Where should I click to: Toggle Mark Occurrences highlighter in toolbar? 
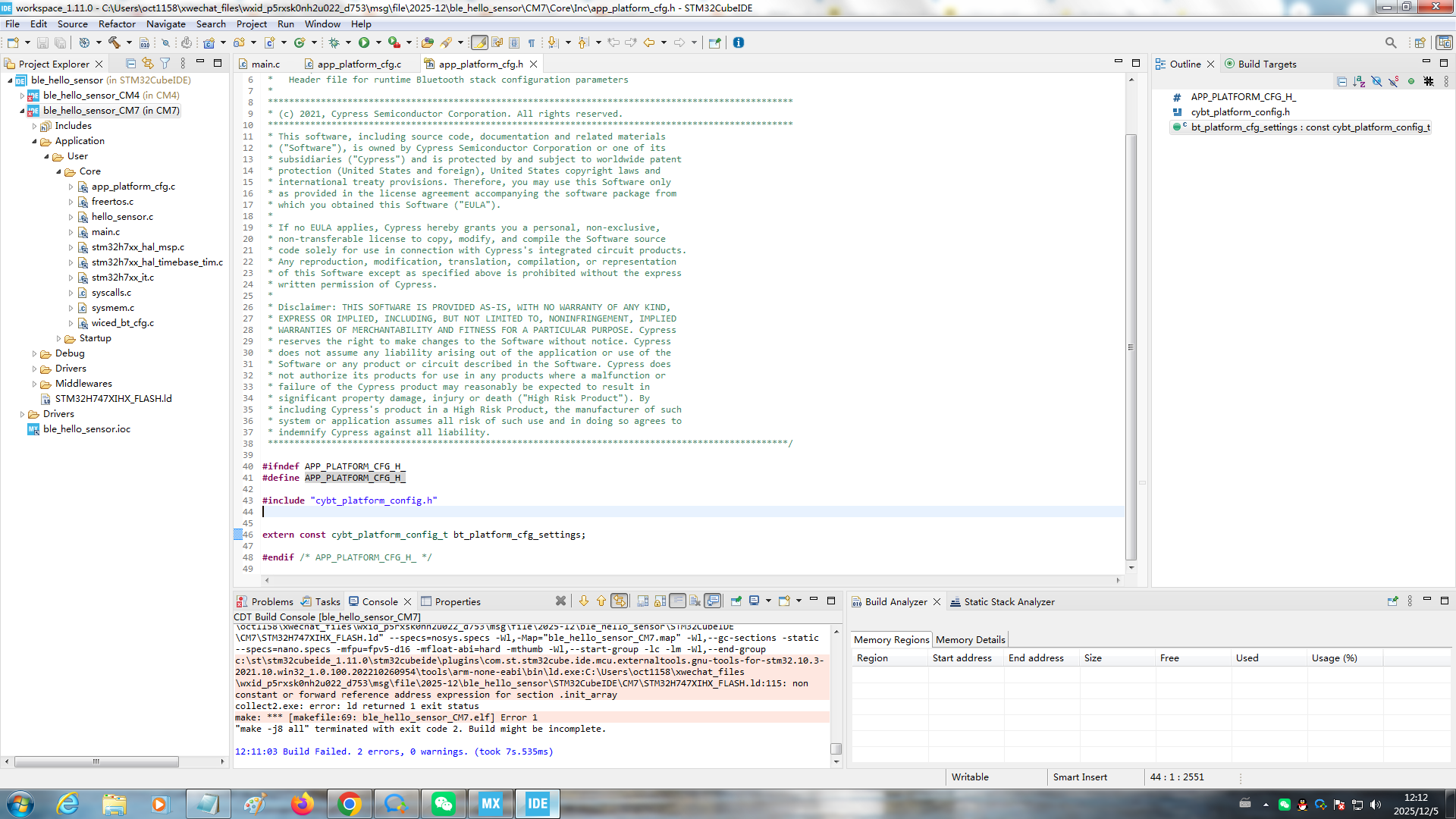(479, 42)
